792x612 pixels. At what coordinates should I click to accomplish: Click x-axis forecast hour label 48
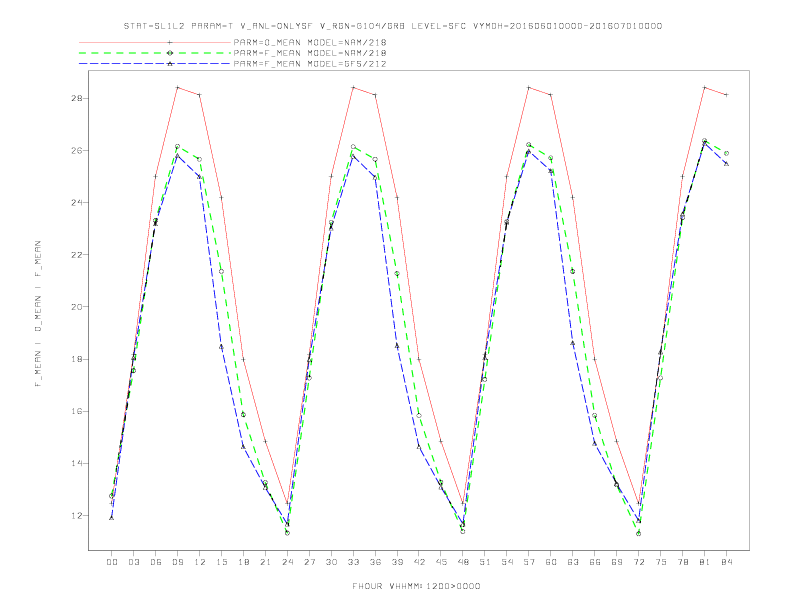point(463,562)
